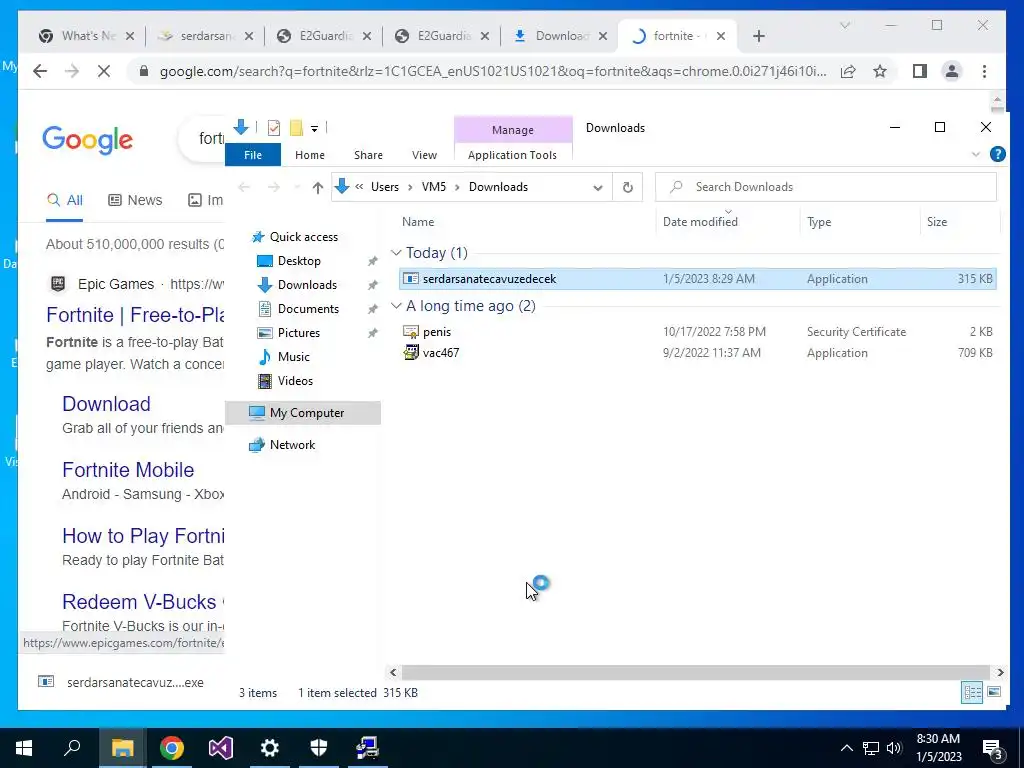Open Visual Studio from the taskbar
Screen dimensions: 1024x768
point(221,748)
